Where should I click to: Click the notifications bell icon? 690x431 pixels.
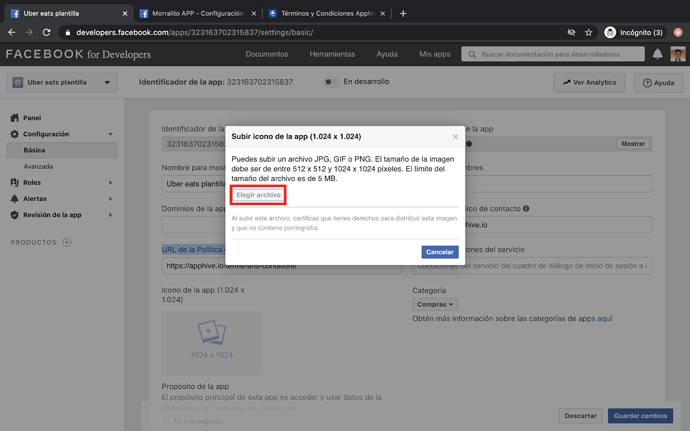[657, 54]
